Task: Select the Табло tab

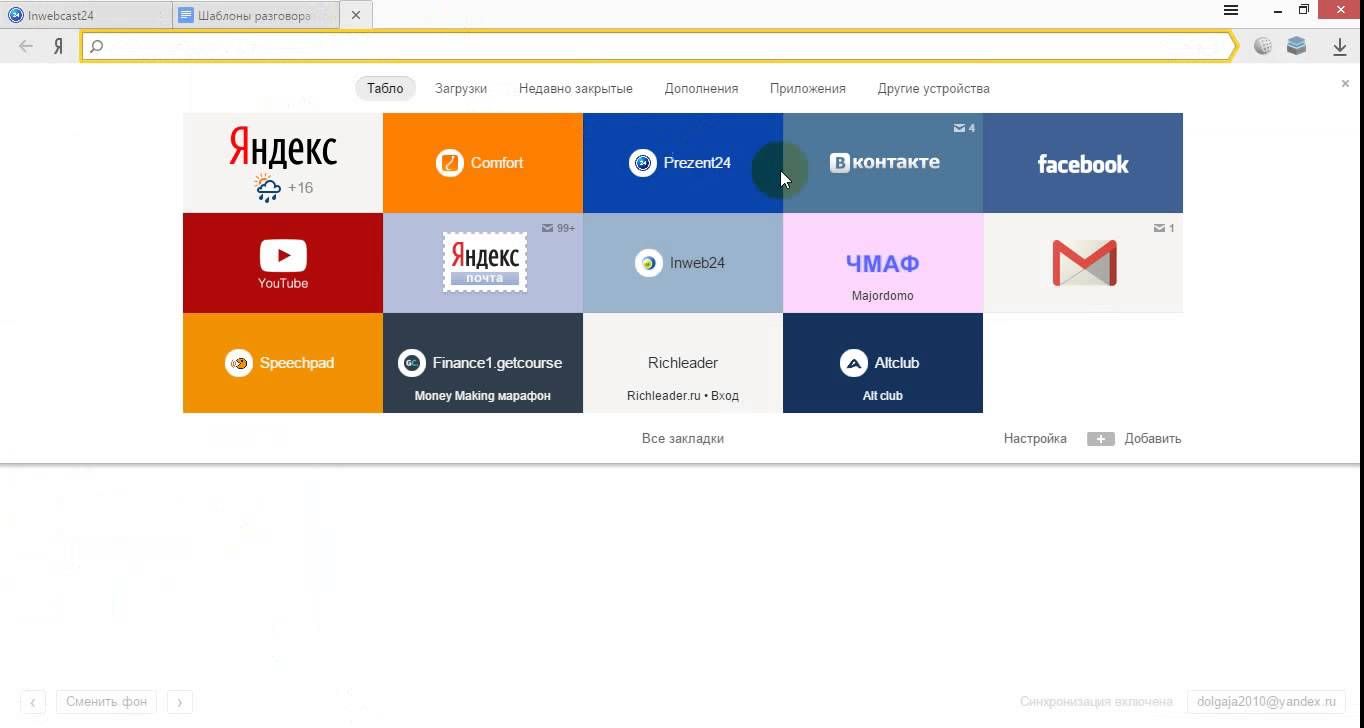Action: (x=385, y=88)
